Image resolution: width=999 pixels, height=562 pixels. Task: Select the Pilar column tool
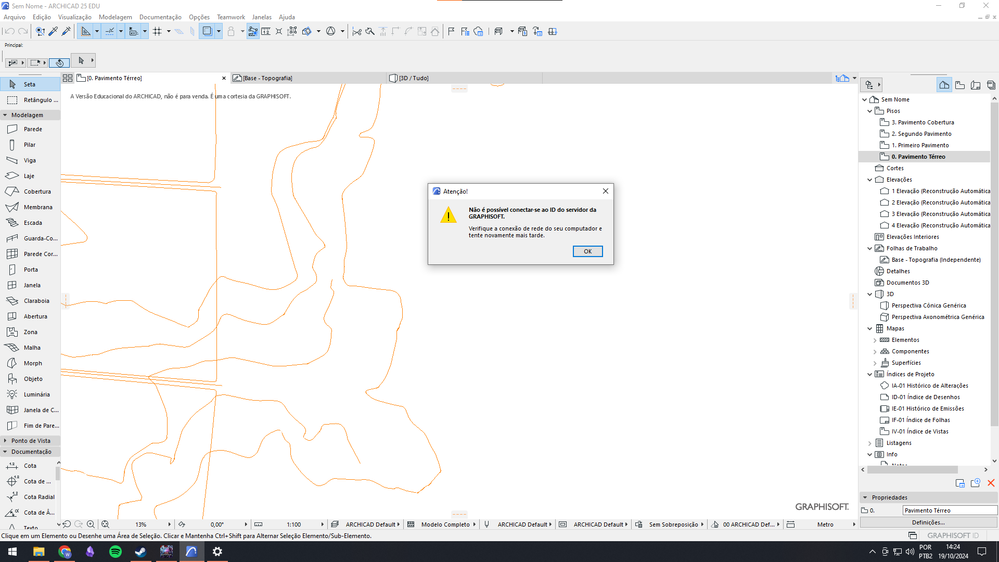(x=30, y=145)
